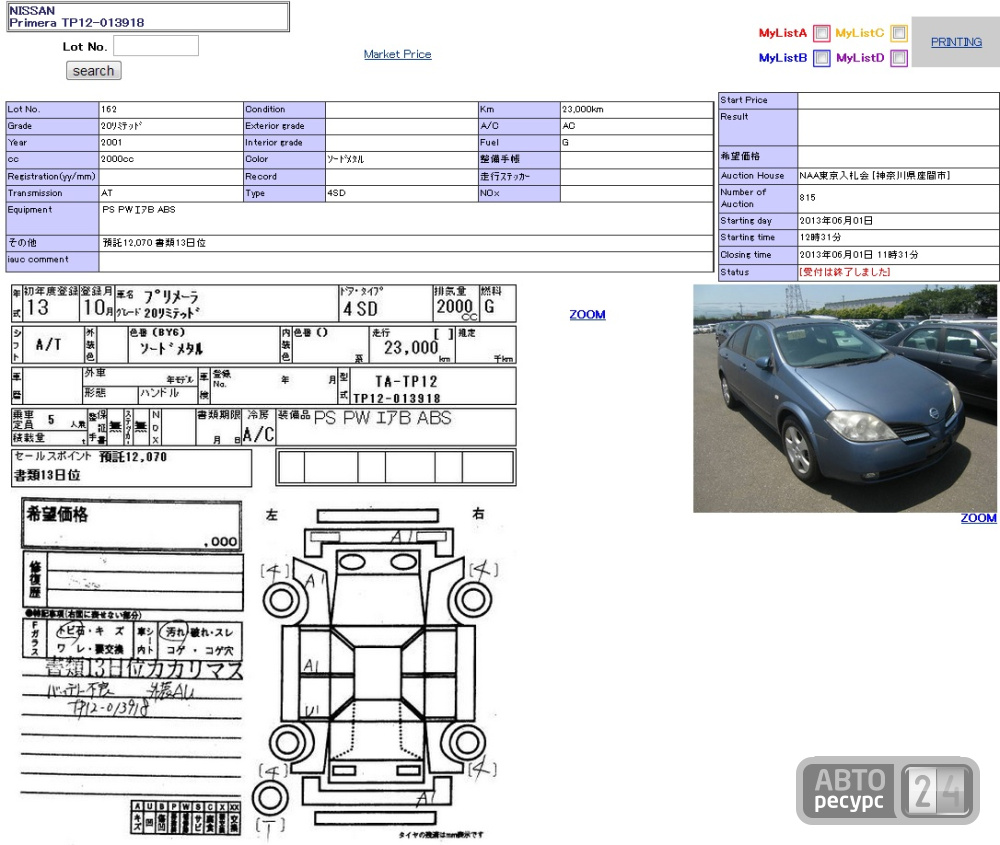
Task: Tick the MyListC checkbox
Action: (x=899, y=33)
